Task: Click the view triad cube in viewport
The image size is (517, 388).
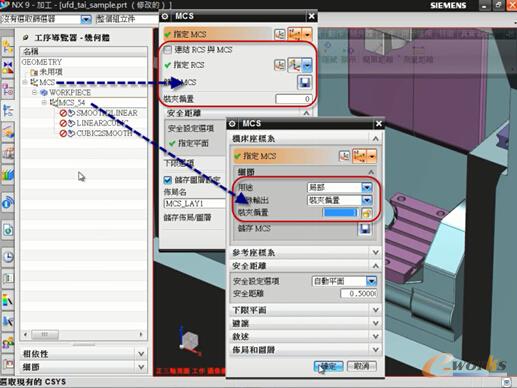Action: [191, 341]
